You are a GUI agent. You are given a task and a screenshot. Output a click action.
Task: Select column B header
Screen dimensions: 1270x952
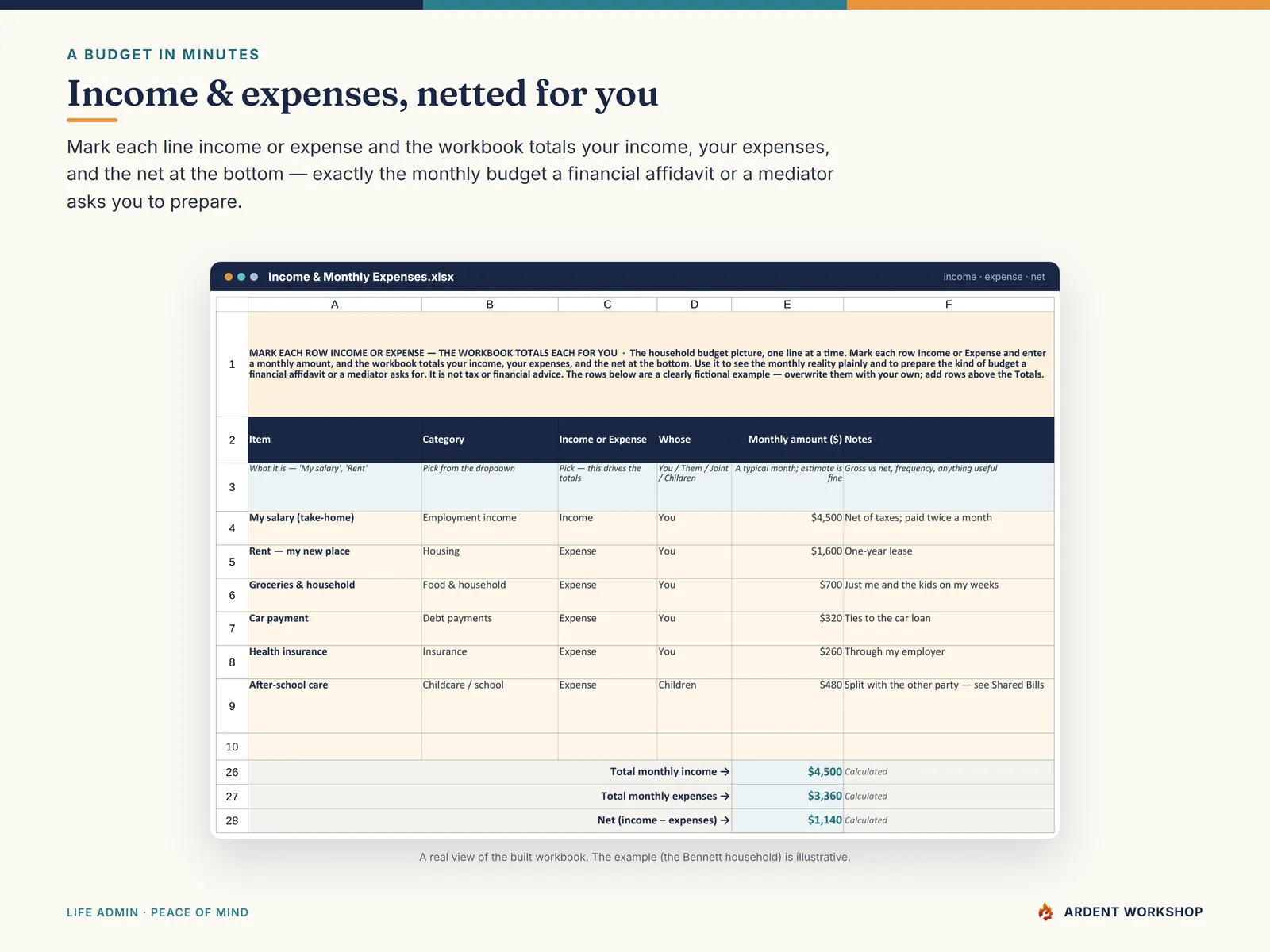pos(490,304)
